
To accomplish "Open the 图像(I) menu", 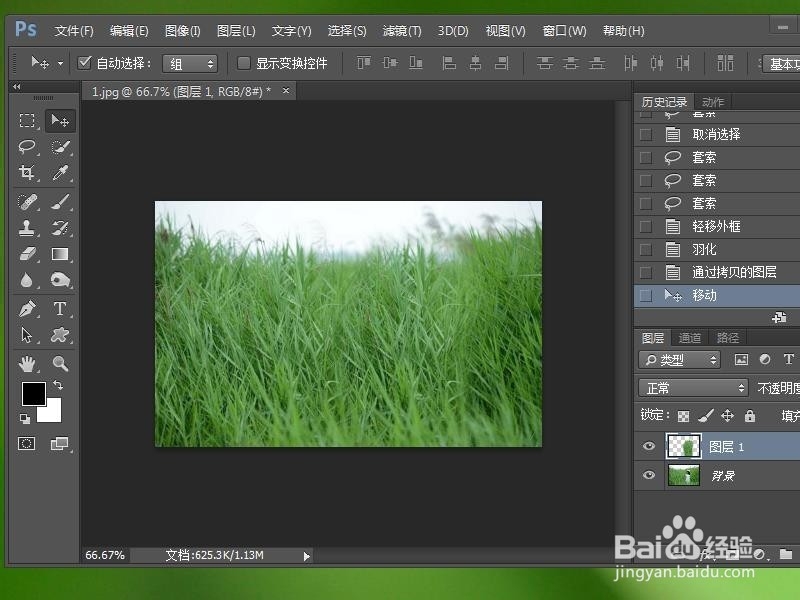I will [x=183, y=31].
